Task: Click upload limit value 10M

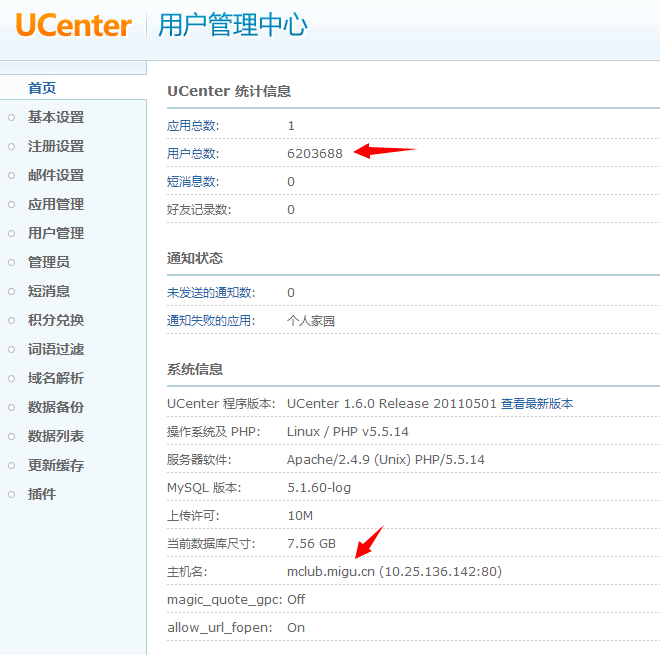Action: point(300,516)
